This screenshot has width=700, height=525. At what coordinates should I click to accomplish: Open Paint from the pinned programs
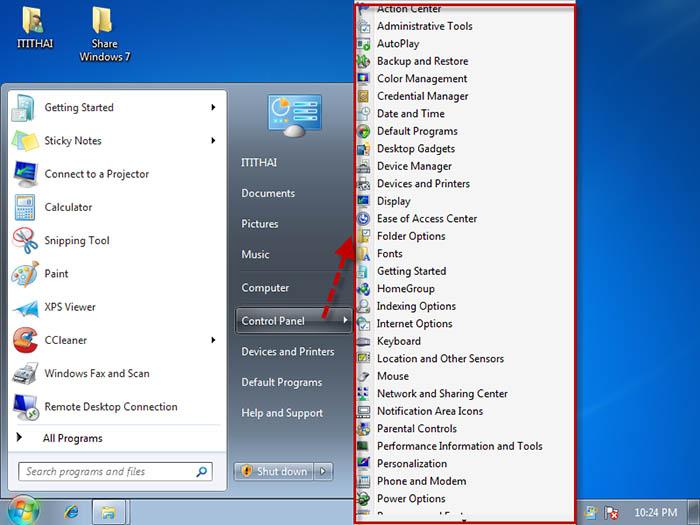tap(56, 274)
